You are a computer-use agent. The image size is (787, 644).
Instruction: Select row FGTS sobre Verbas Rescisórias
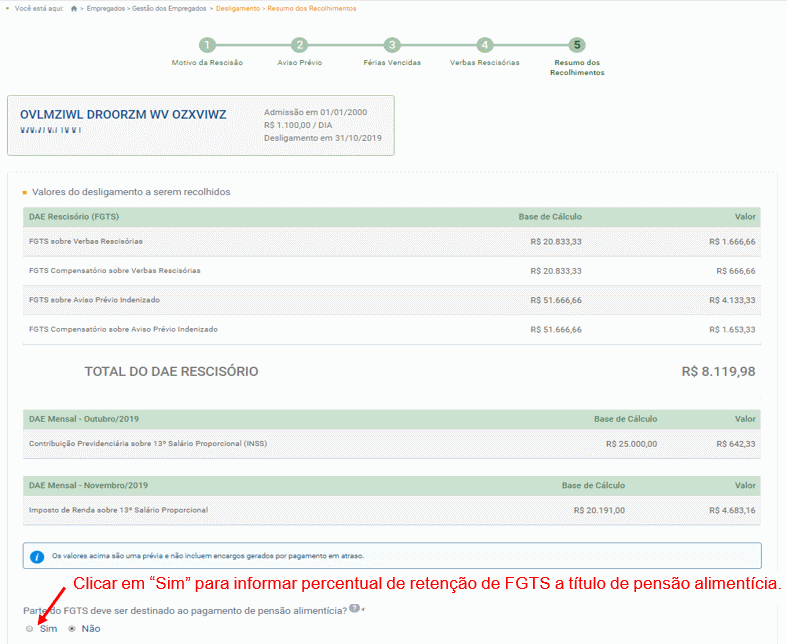point(391,242)
